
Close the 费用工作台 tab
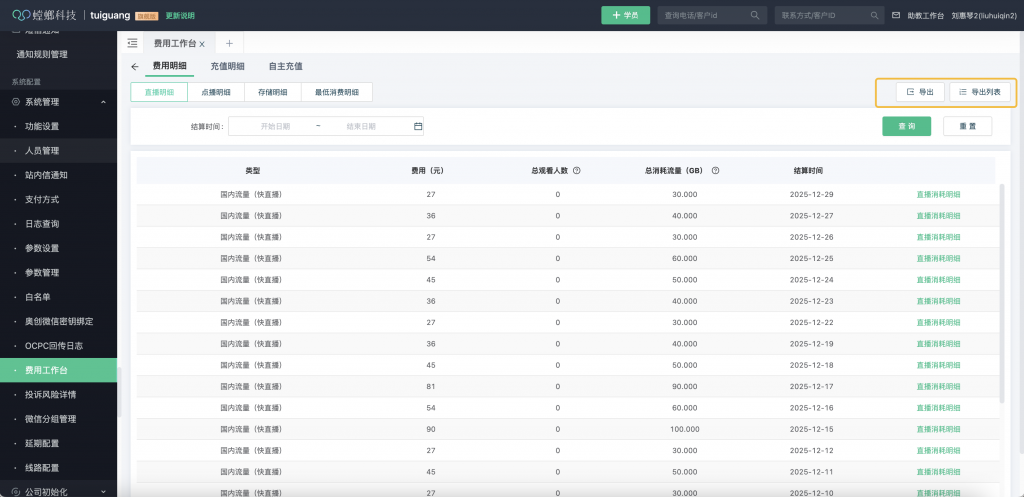click(x=203, y=44)
